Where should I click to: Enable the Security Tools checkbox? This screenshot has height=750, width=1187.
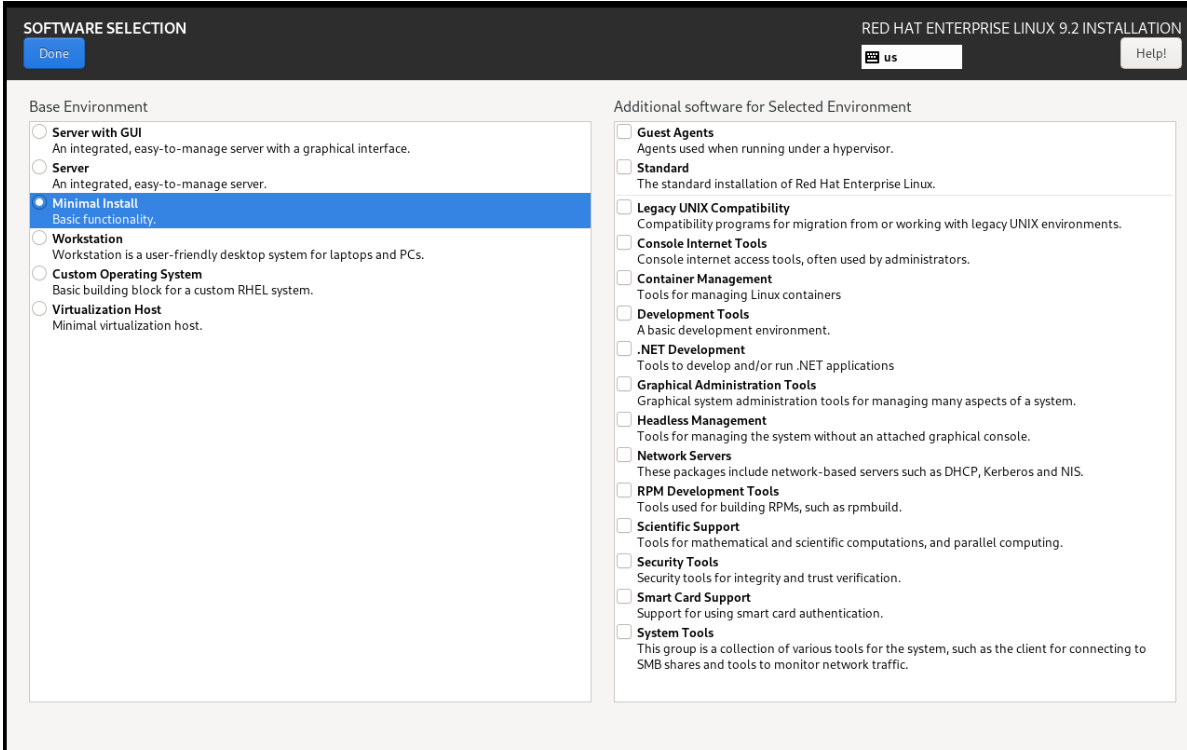(x=624, y=561)
